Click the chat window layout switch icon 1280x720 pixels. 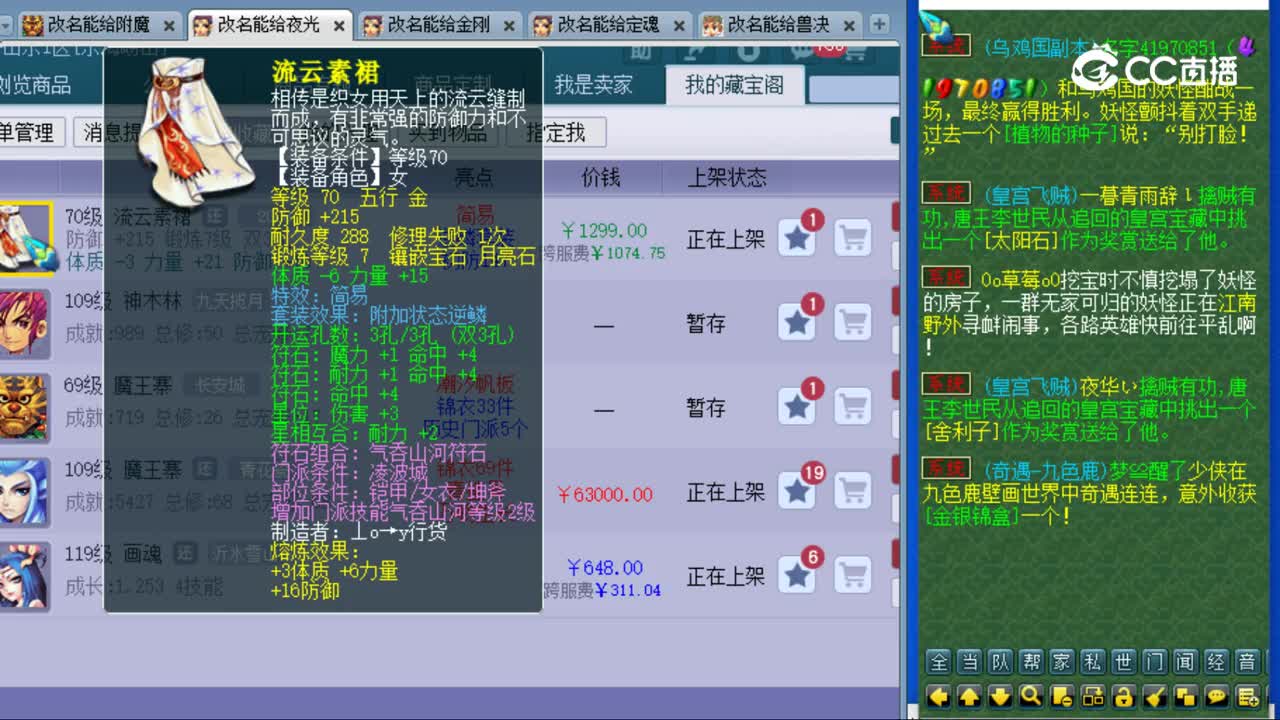[1093, 696]
